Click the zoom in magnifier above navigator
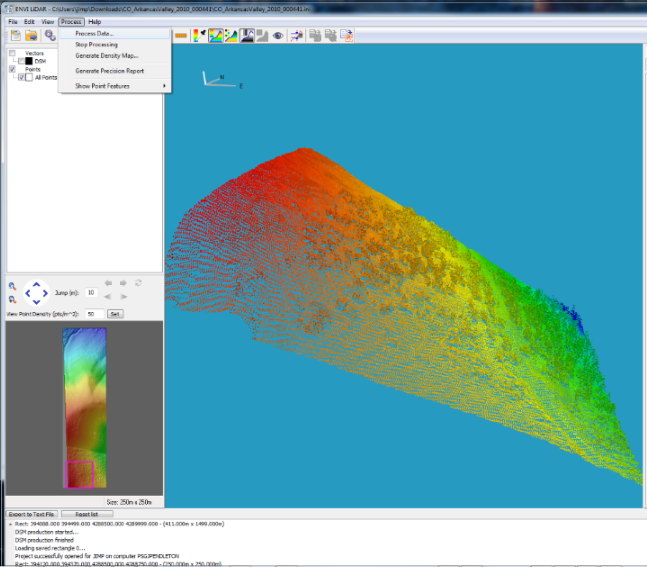This screenshot has height=567, width=647. pyautogui.click(x=11, y=286)
